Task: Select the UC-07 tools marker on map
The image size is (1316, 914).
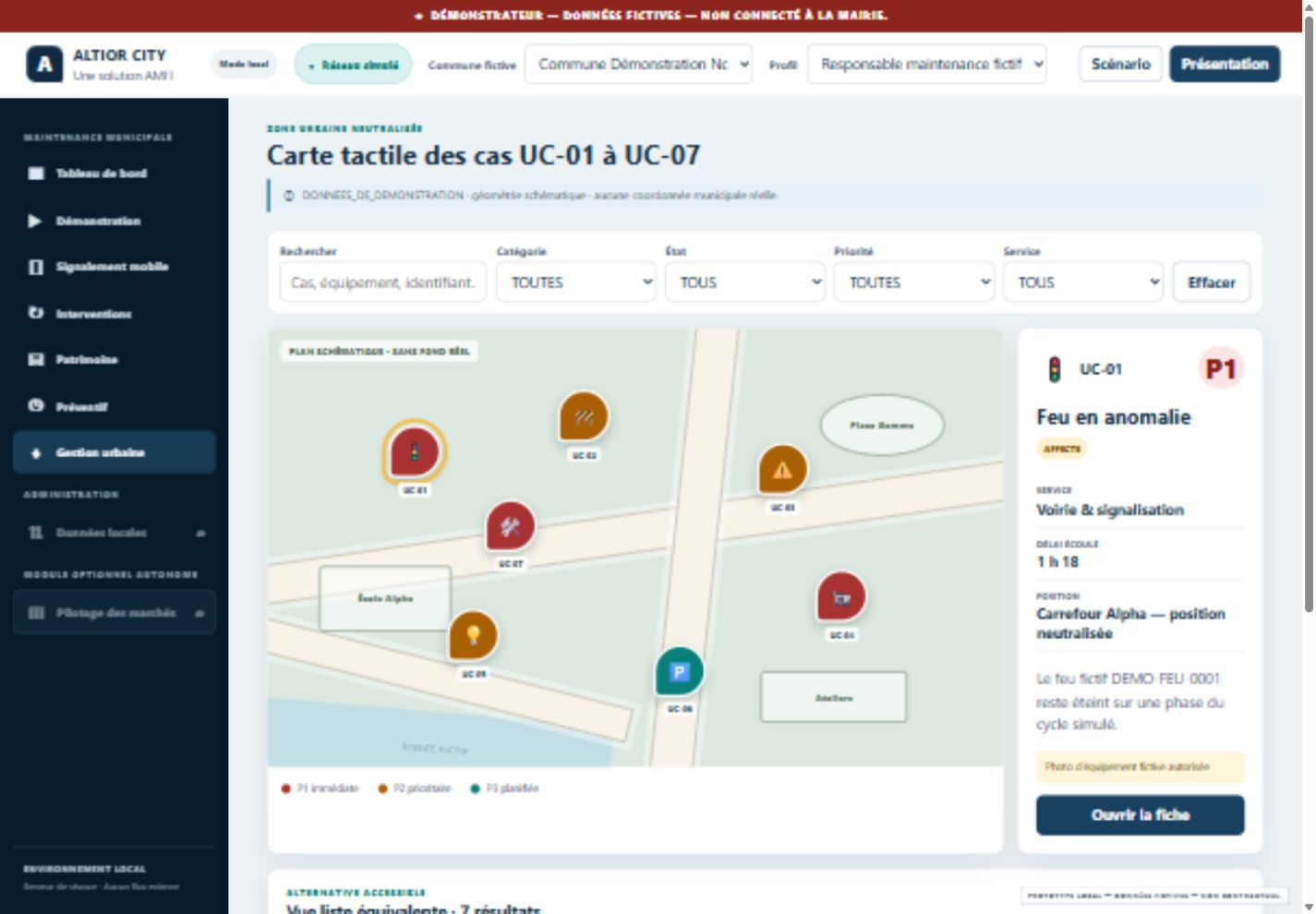Action: [x=511, y=526]
